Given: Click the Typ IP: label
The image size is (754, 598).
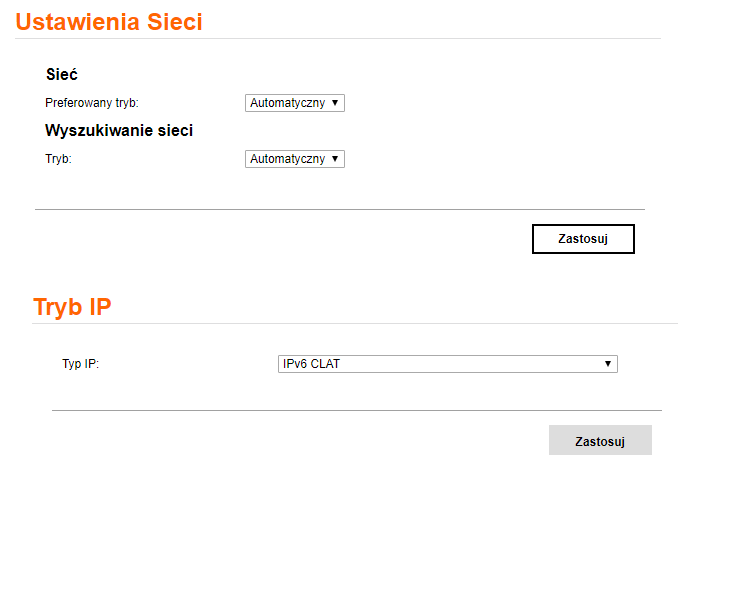Looking at the screenshot, I should tap(81, 364).
